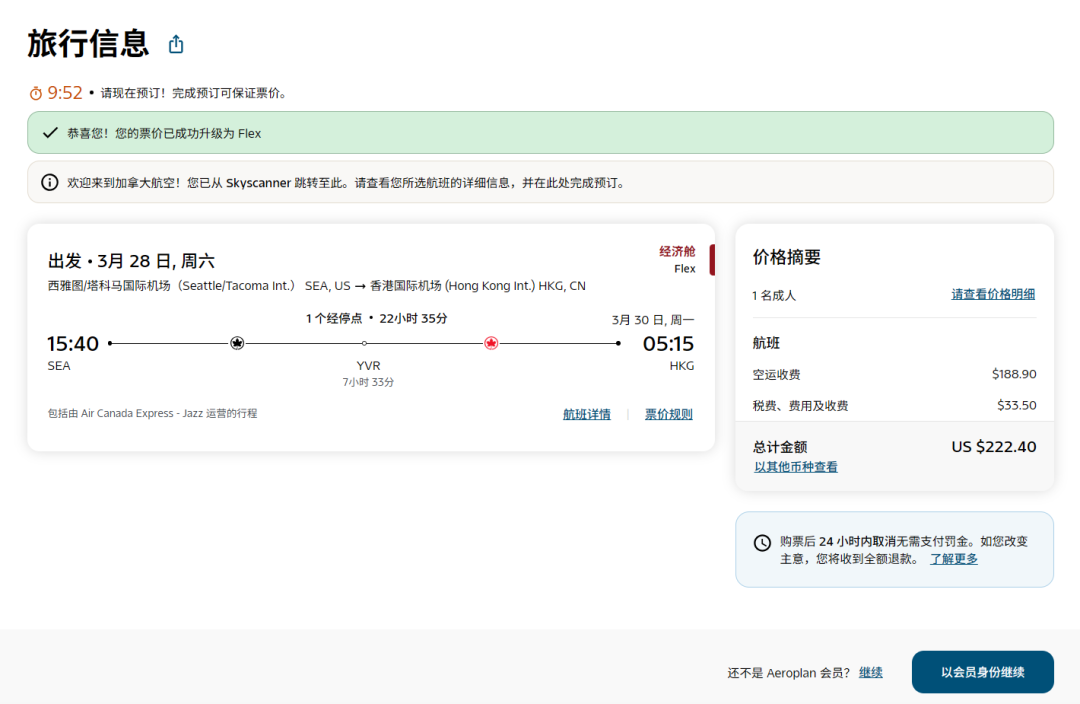1080x704 pixels.
Task: Click the 05:15 HKG arrival time
Action: tap(667, 344)
